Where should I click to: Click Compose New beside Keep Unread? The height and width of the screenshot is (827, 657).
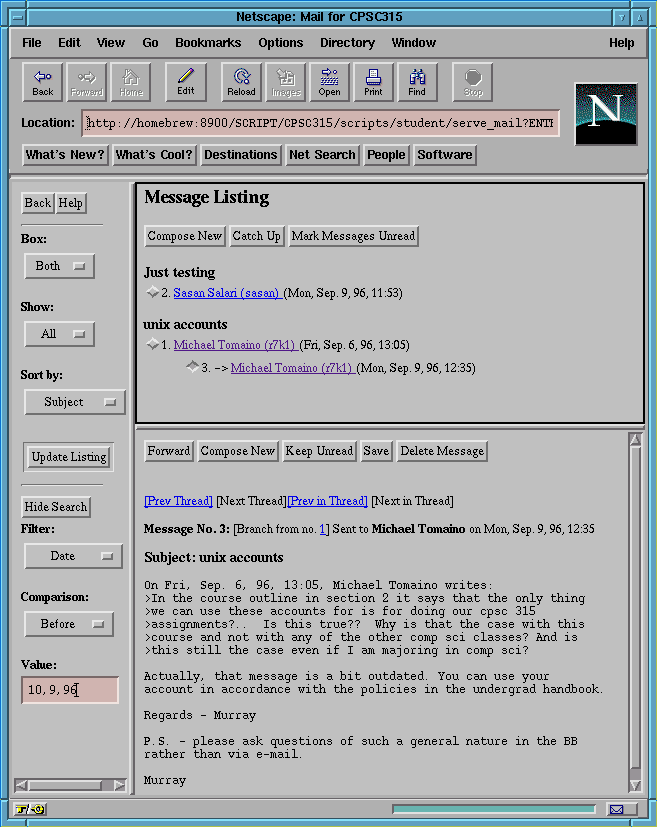coord(238,451)
